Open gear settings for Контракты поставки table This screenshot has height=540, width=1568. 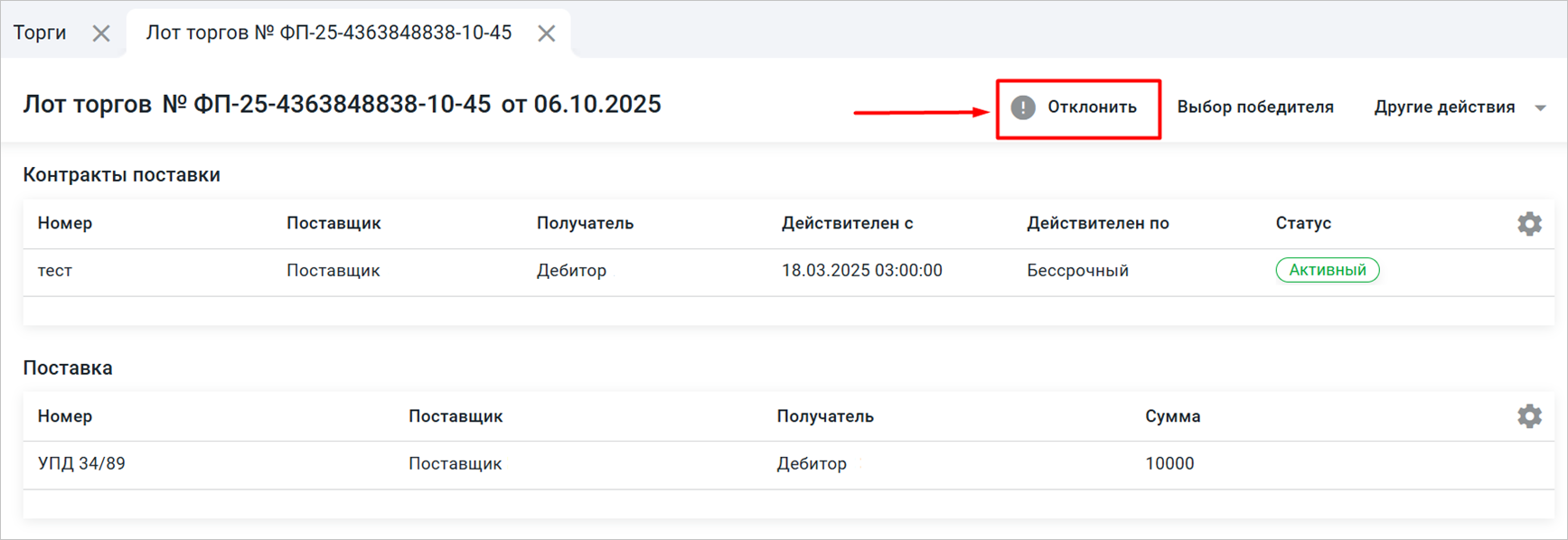(x=1529, y=224)
